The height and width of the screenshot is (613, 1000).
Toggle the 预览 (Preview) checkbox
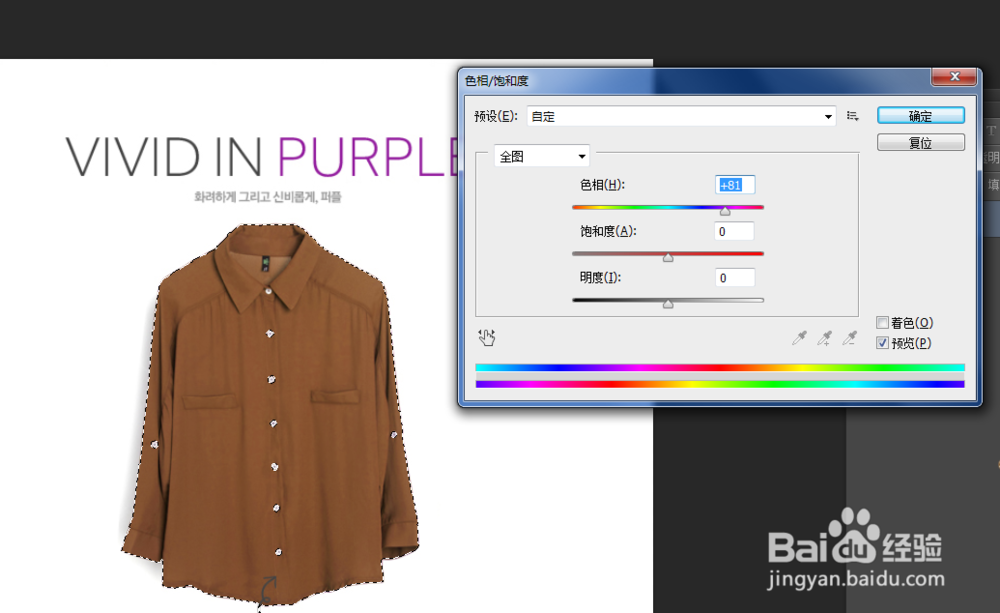[883, 343]
